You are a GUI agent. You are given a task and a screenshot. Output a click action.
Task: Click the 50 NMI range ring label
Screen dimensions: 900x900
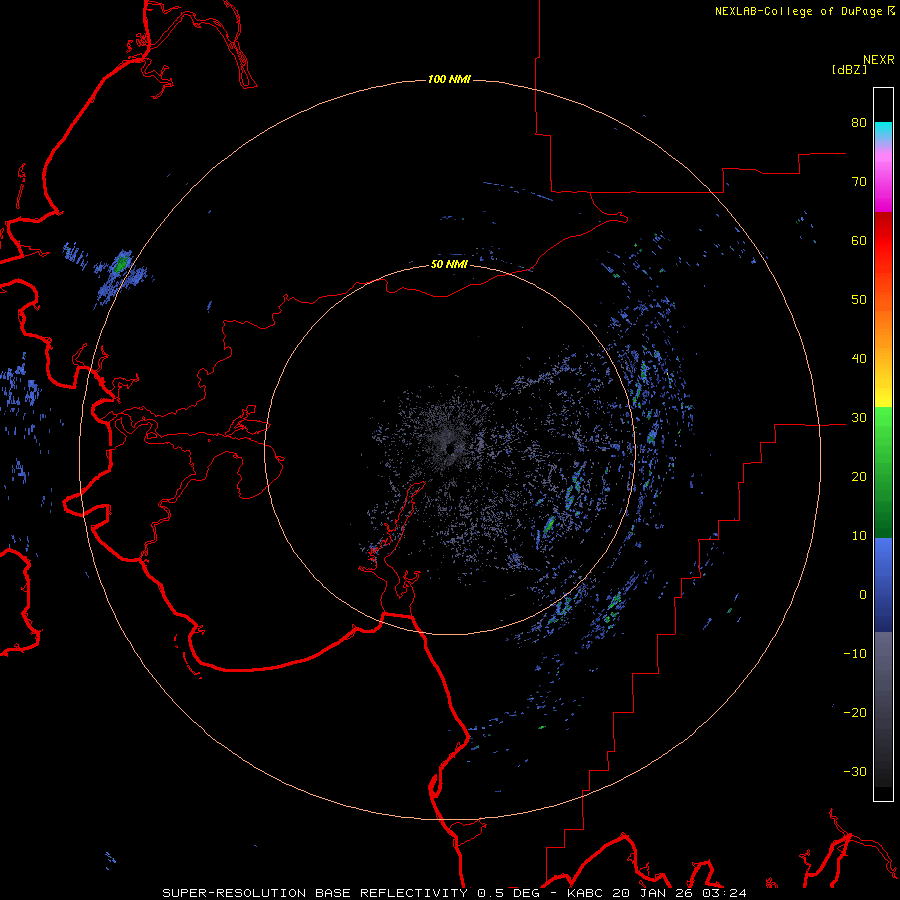click(x=449, y=265)
